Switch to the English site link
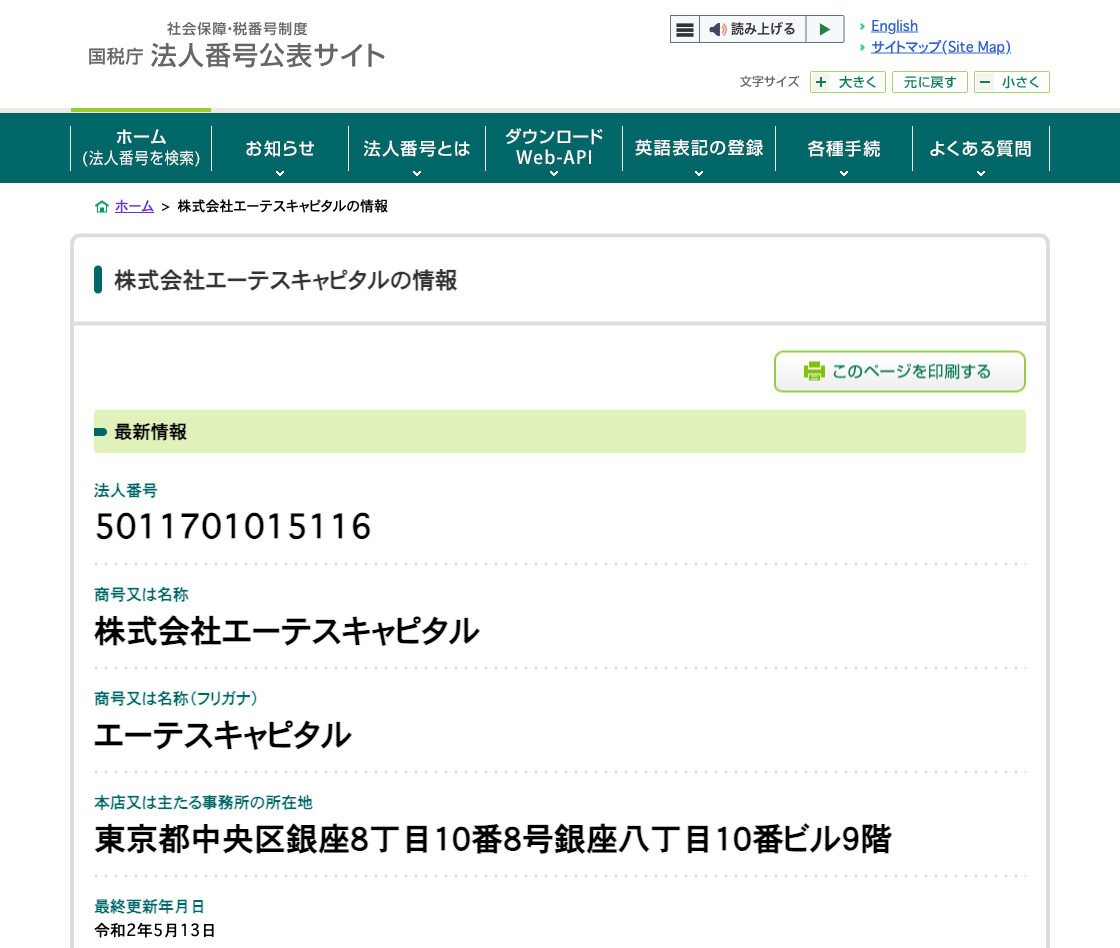1120x948 pixels. (x=894, y=26)
